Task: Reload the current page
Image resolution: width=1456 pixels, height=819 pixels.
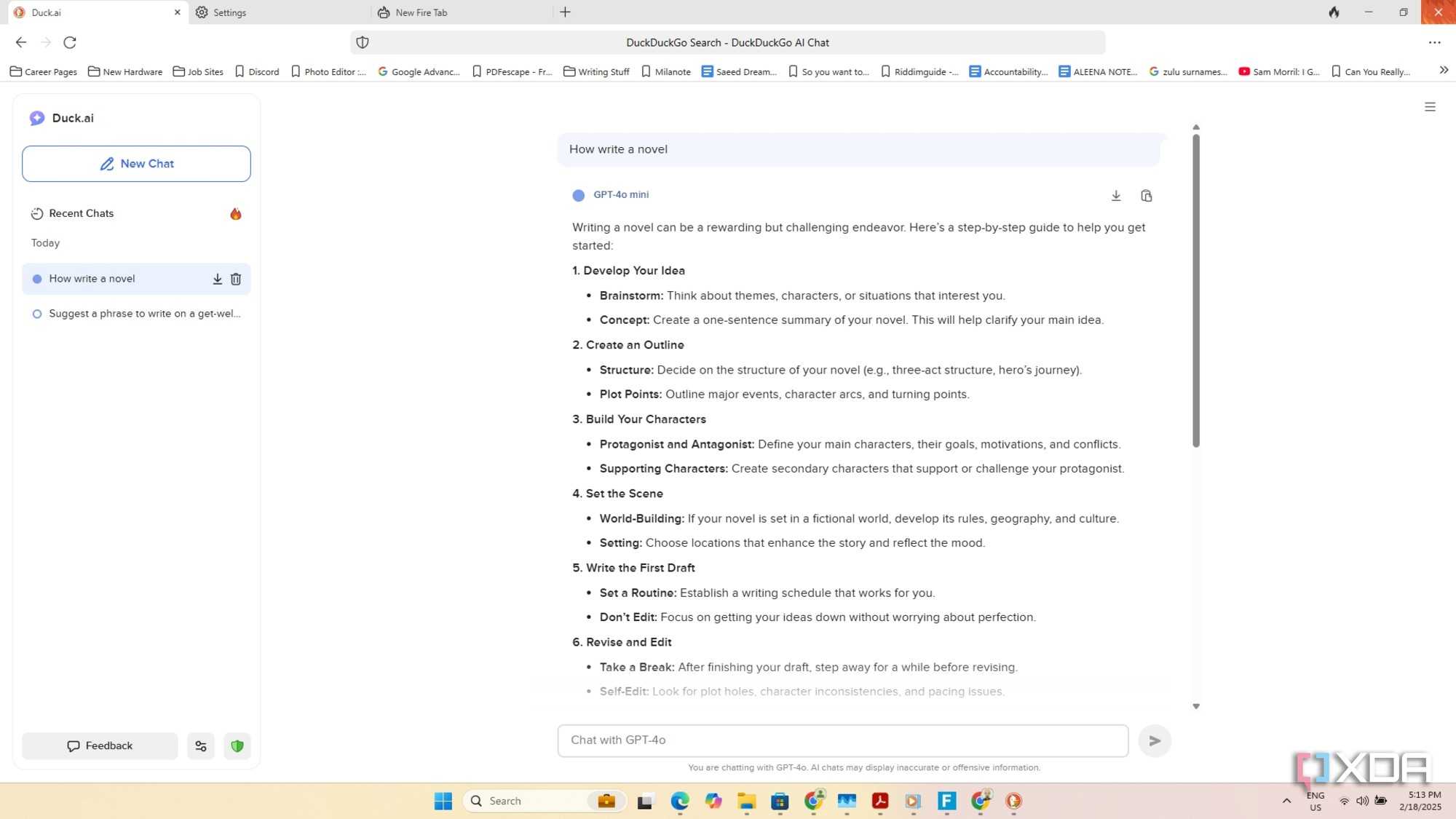Action: pos(70,42)
